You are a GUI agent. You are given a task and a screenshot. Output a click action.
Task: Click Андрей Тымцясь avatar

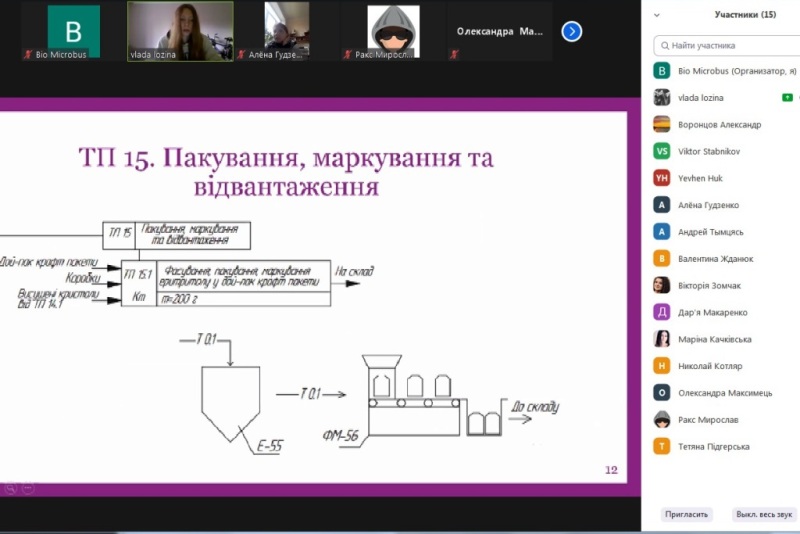coord(662,232)
